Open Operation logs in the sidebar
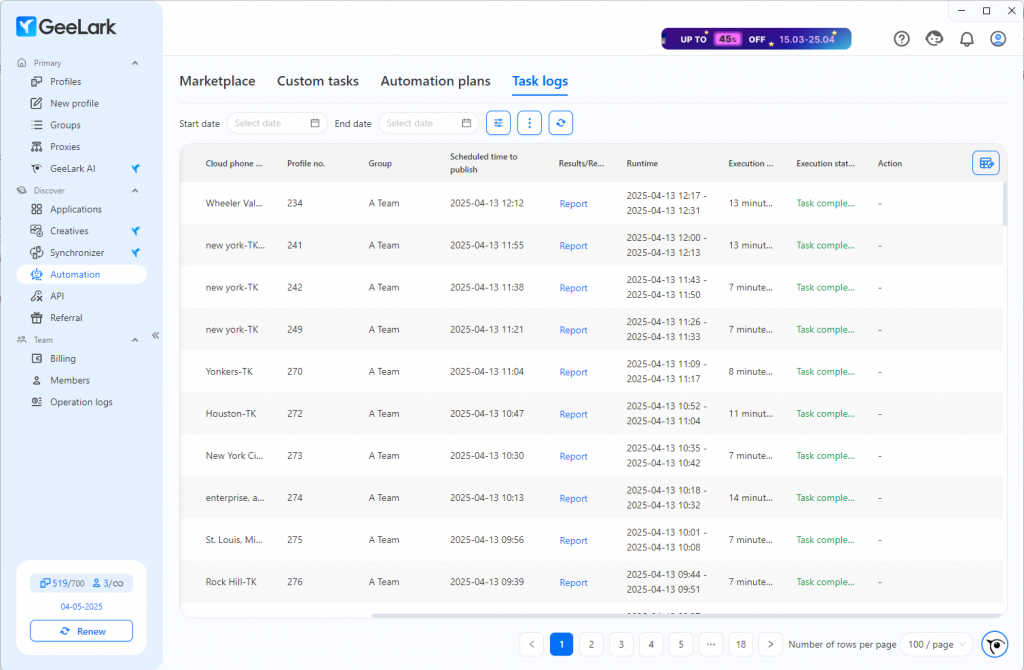This screenshot has height=670, width=1024. [x=81, y=402]
